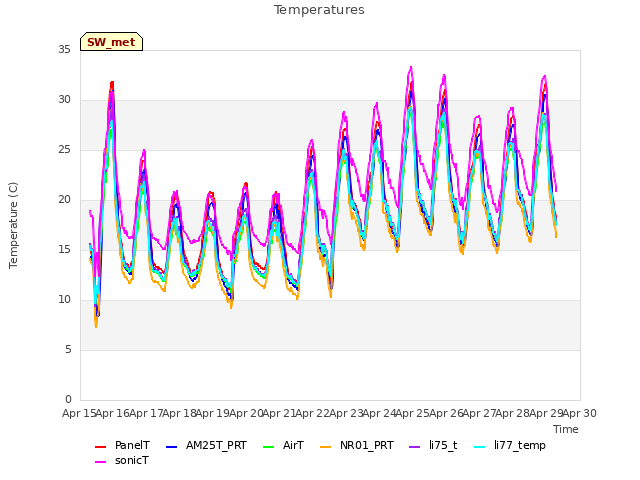Select the PanelT legend label

(x=132, y=445)
